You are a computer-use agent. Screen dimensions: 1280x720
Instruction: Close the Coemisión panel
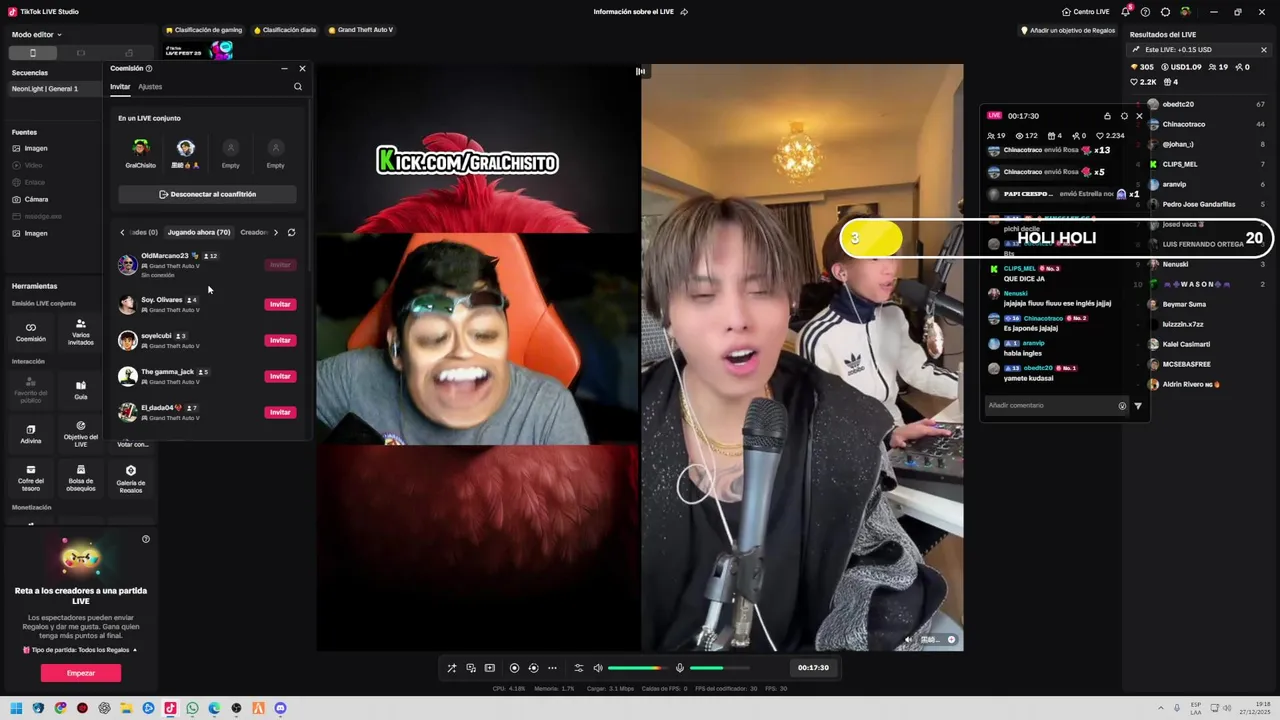click(302, 68)
